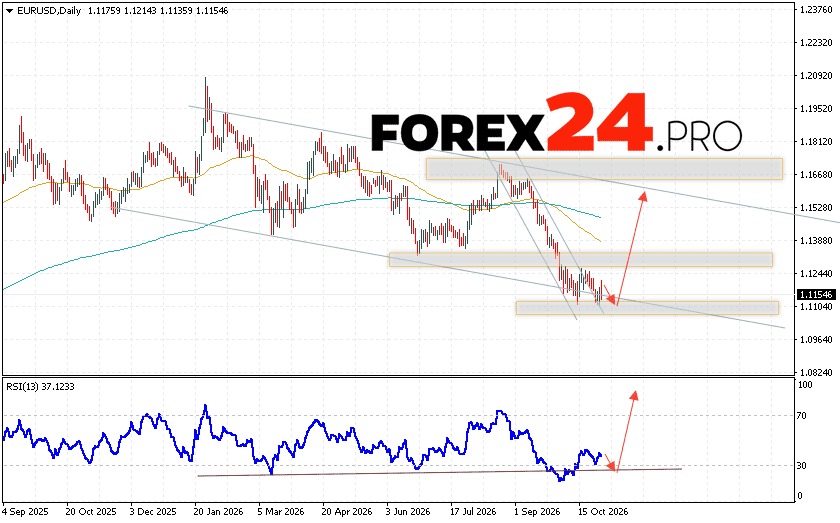Click the 1 Sep 2026 date label
The height and width of the screenshot is (523, 840).
537,512
